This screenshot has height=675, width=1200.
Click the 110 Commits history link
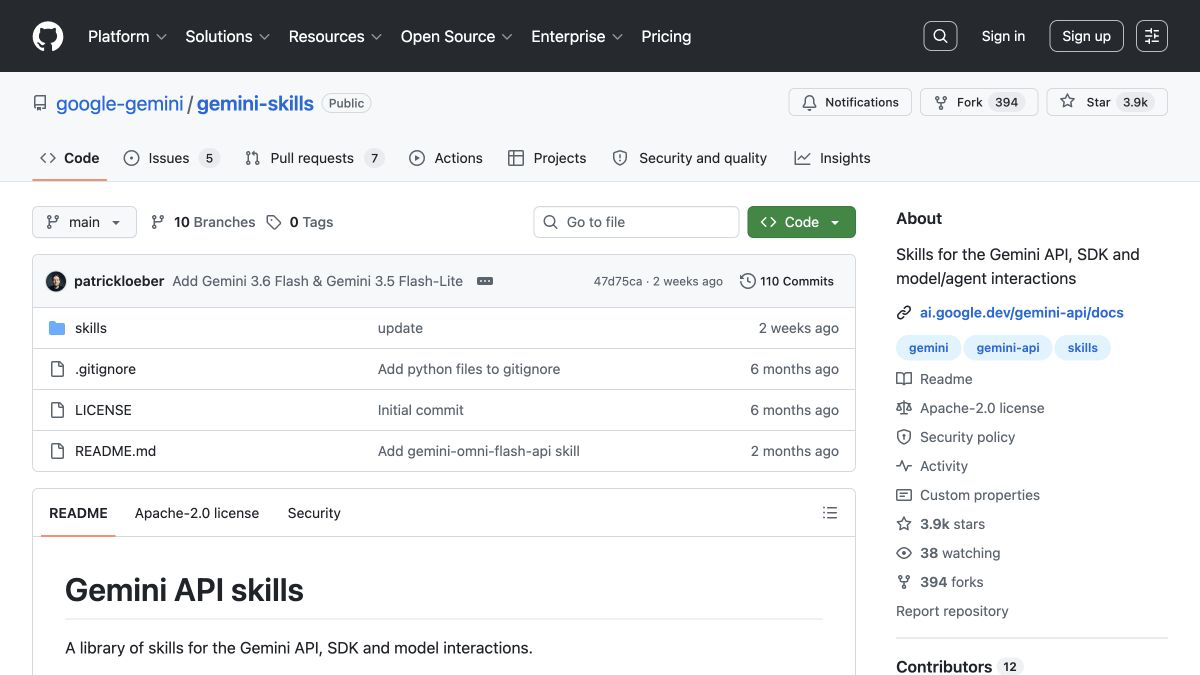pos(787,281)
